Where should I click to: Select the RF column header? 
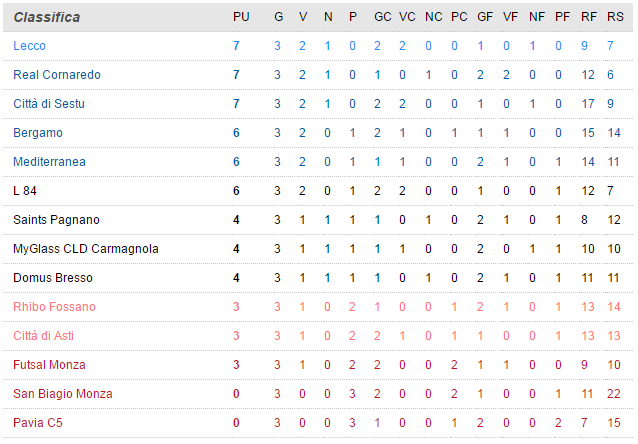(588, 17)
